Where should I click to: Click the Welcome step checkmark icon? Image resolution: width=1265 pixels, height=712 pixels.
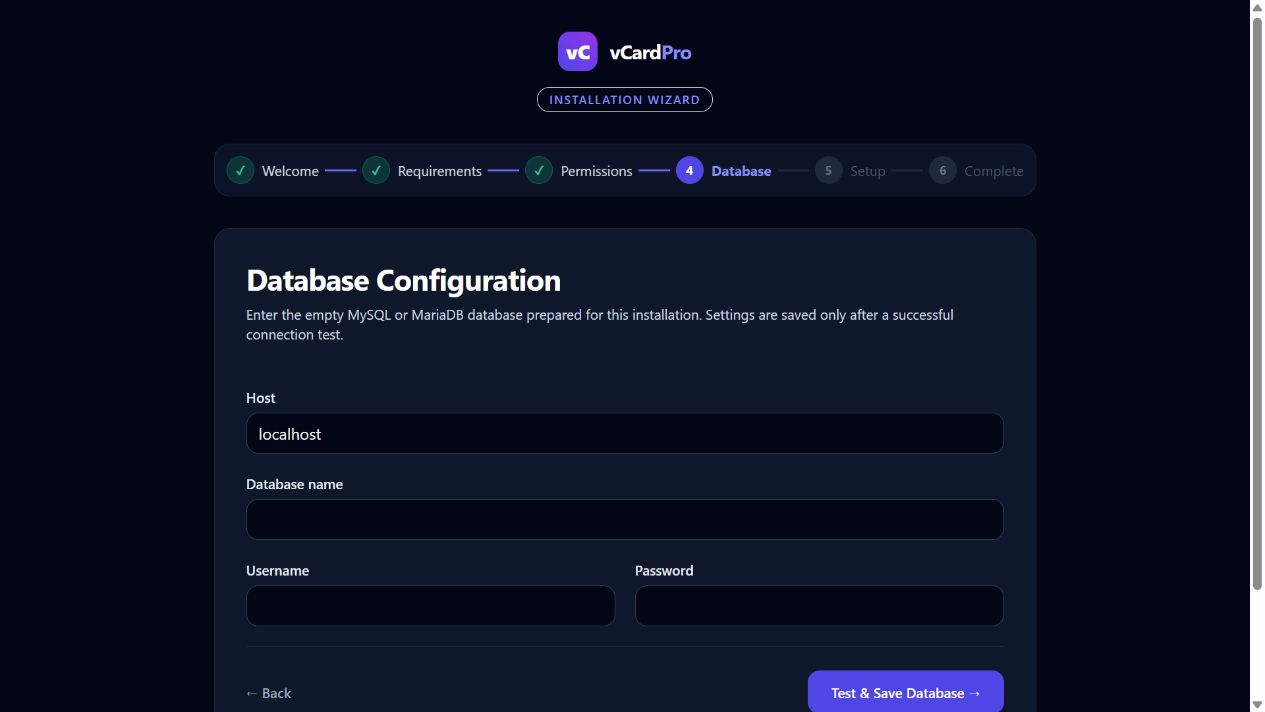[x=240, y=170]
